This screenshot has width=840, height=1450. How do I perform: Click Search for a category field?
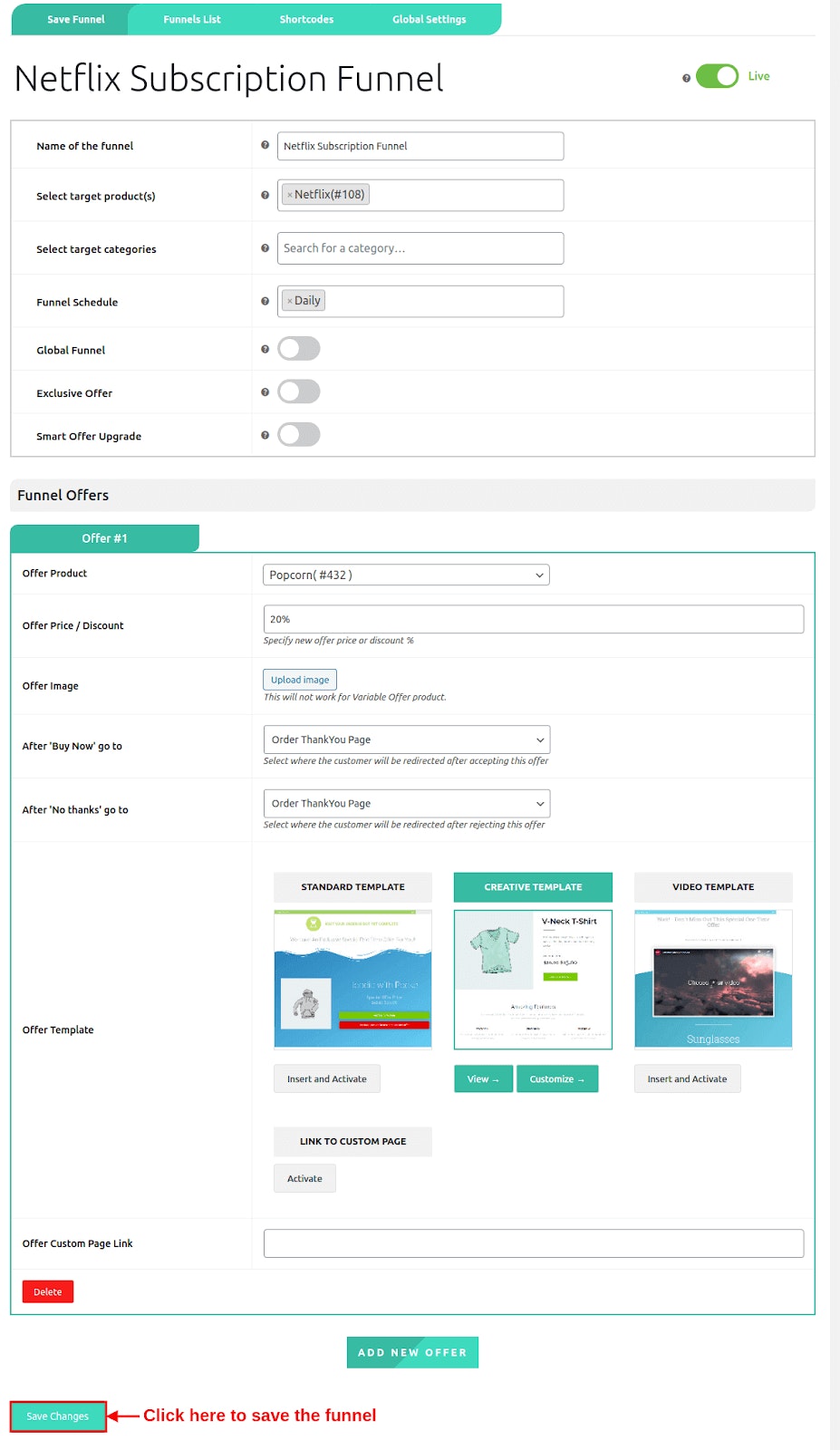pyautogui.click(x=420, y=248)
